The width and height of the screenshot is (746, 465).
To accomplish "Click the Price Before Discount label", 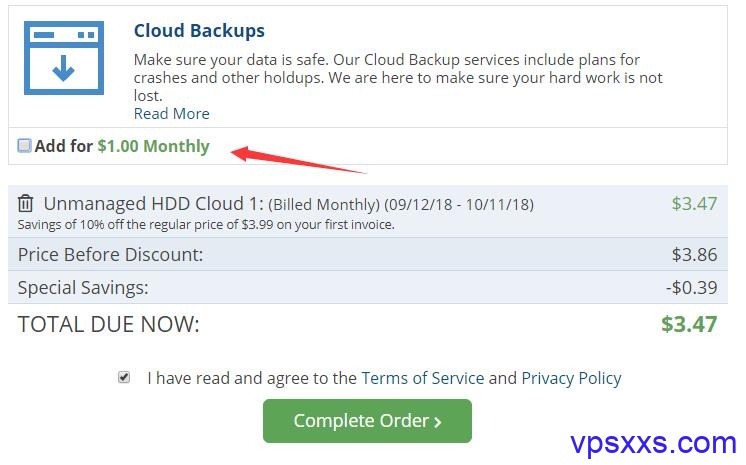I will coord(110,255).
